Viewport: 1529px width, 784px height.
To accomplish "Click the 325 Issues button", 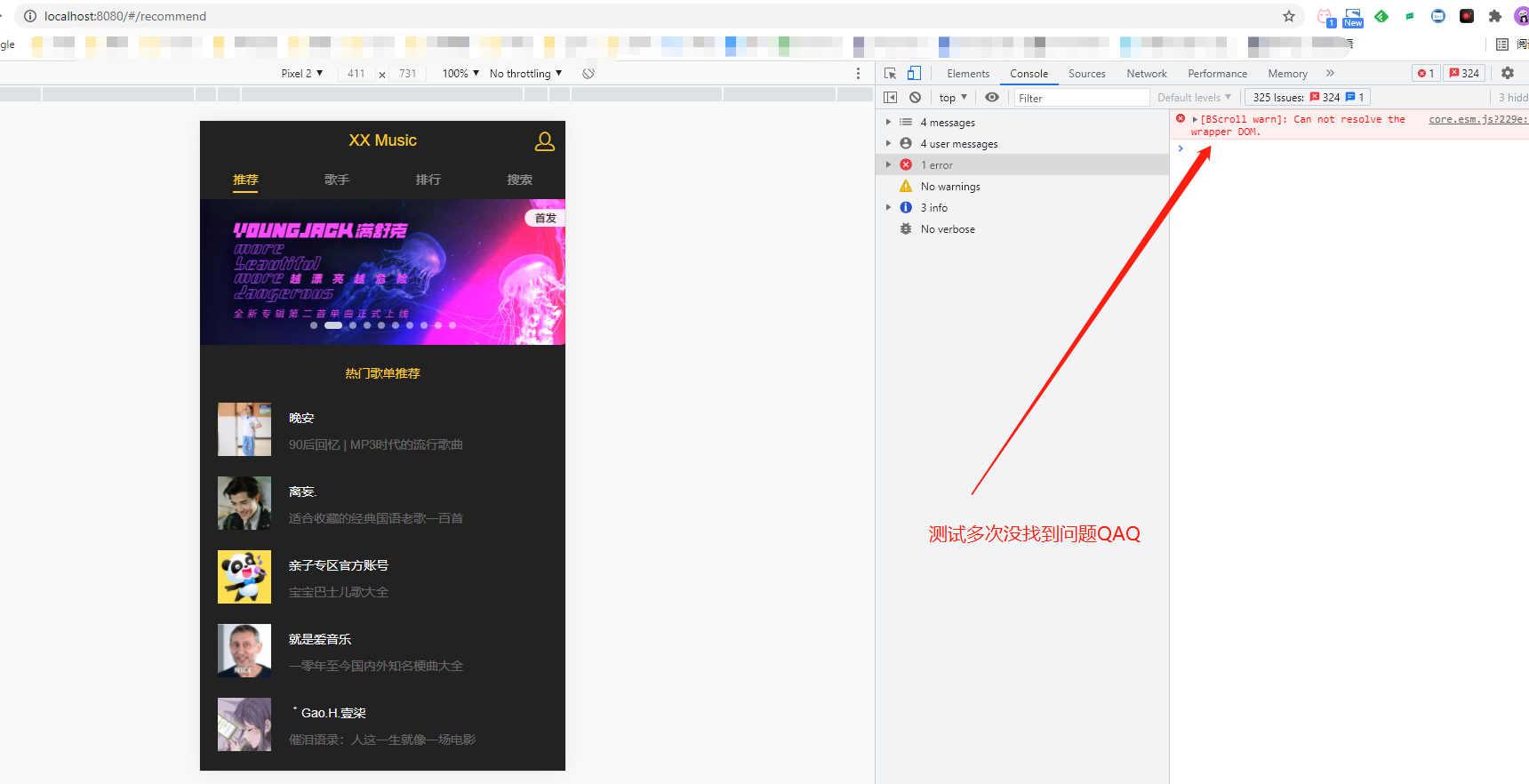I will point(1308,98).
